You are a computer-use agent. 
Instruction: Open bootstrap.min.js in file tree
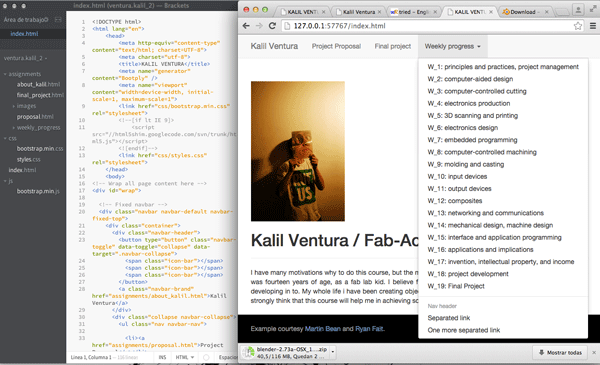38,191
